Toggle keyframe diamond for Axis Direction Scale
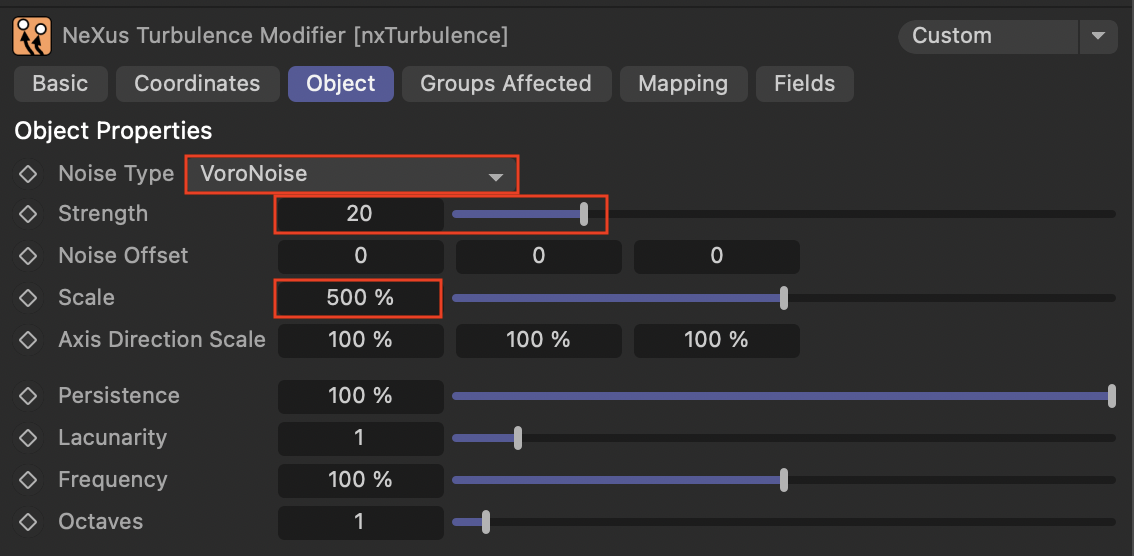Viewport: 1134px width, 556px height. point(28,340)
